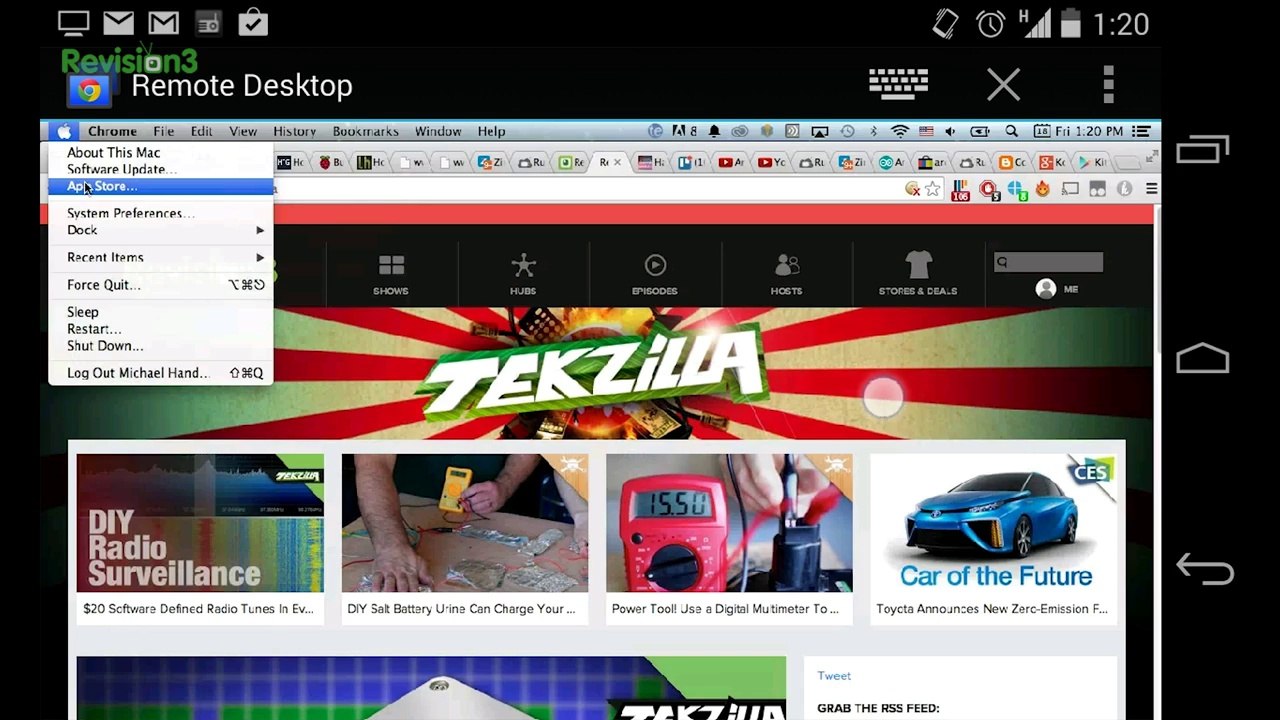Viewport: 1280px width, 720px height.
Task: Open Shows section on Revision3 site
Action: [391, 274]
